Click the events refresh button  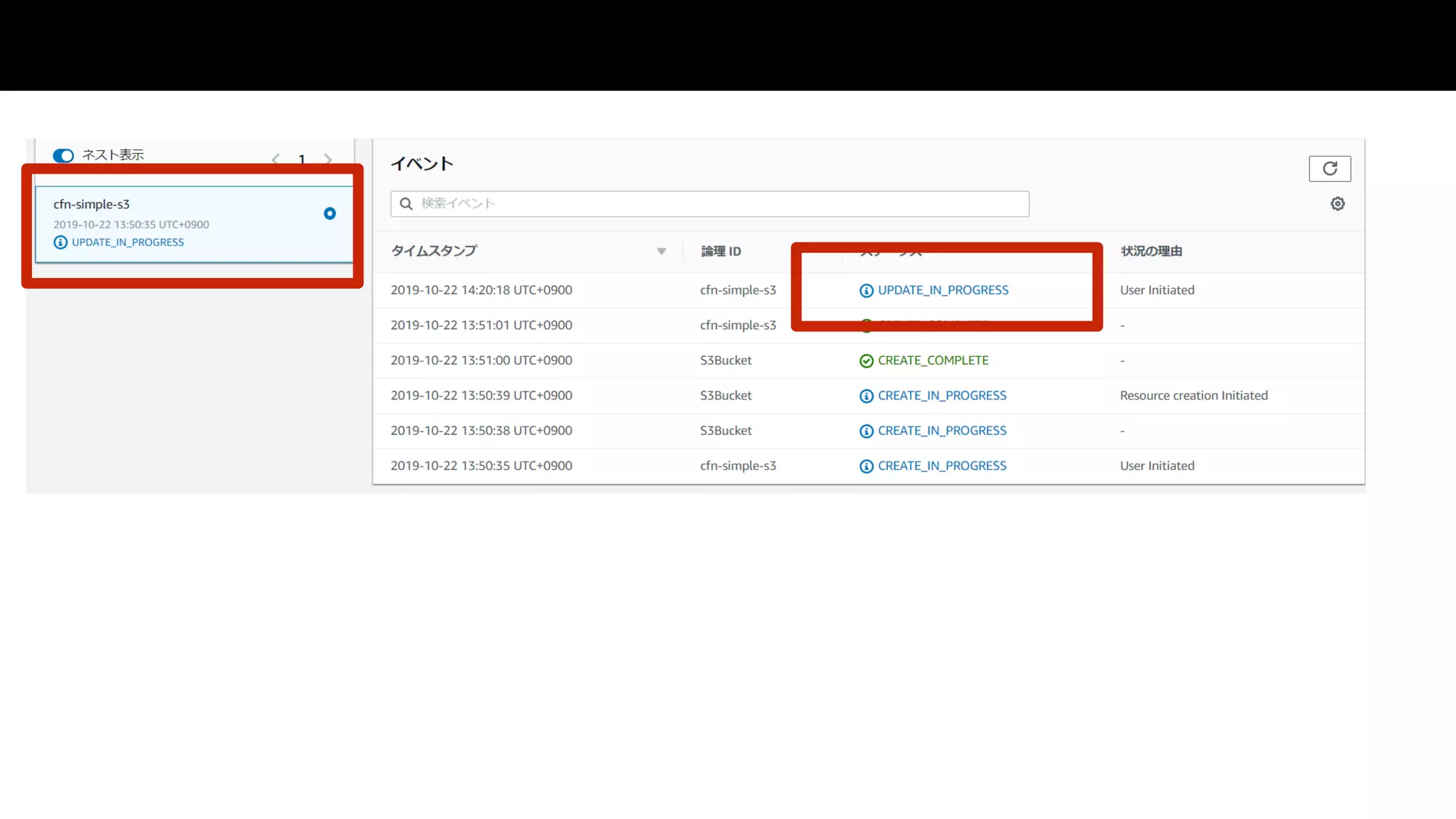click(x=1329, y=168)
